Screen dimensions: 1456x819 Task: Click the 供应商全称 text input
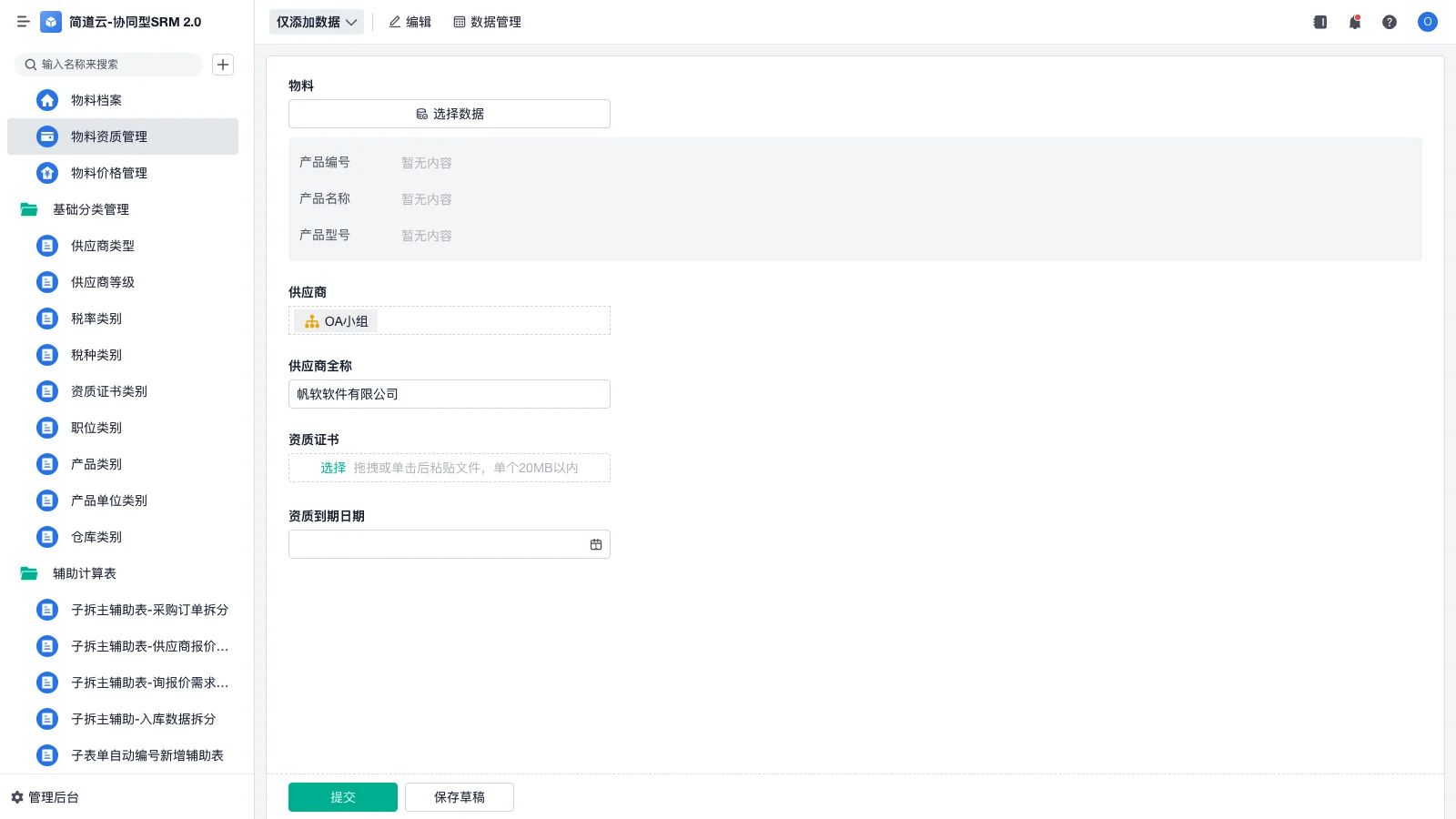point(450,394)
